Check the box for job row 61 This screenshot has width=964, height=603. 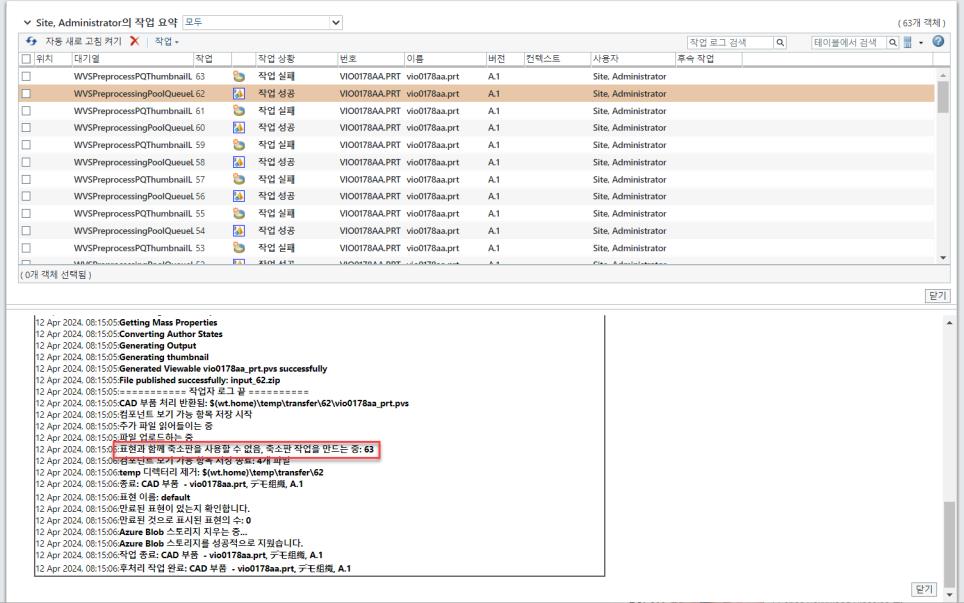pos(26,111)
